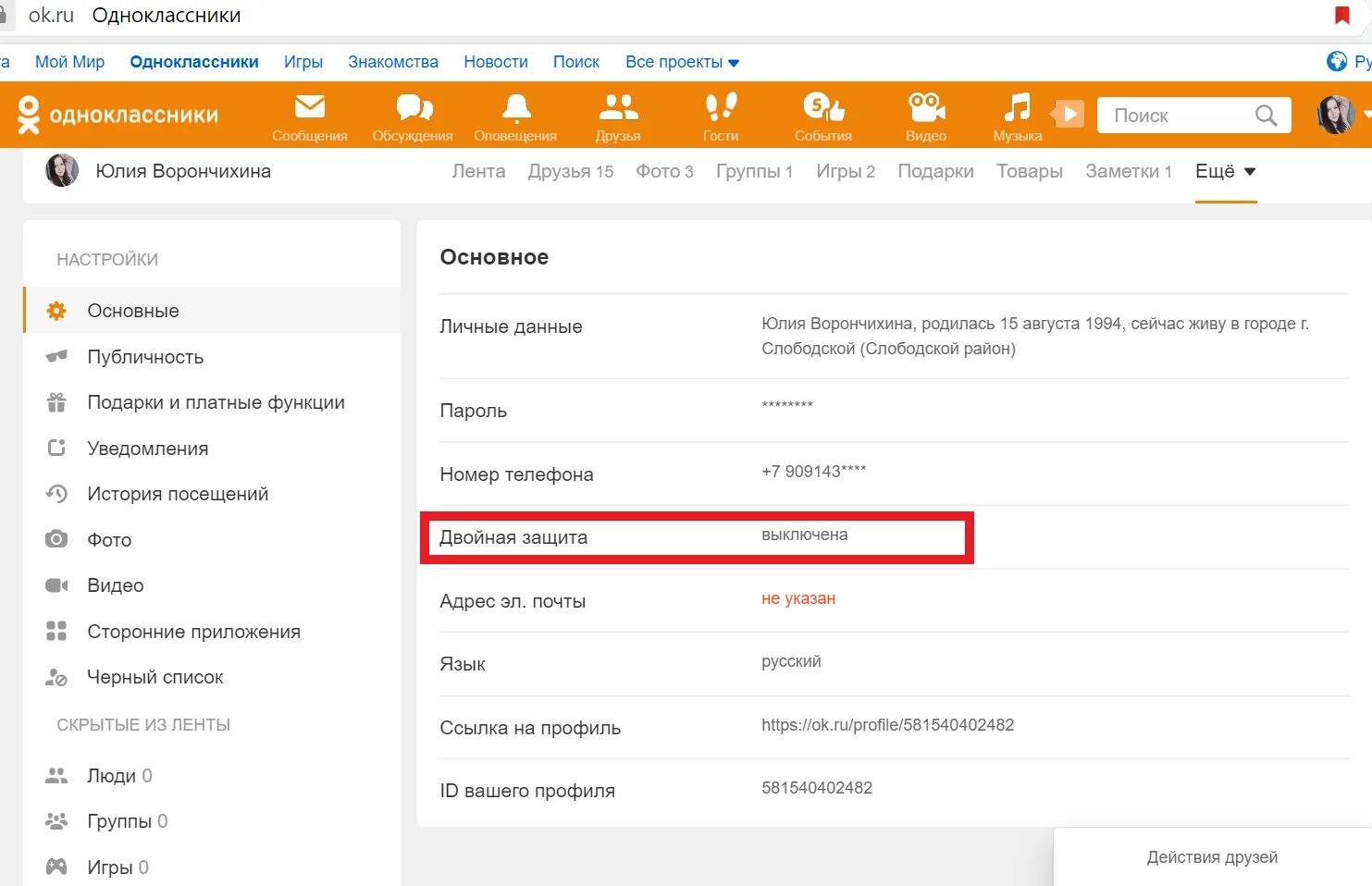Viewport: 1372px width, 886px height.
Task: Open hidden Игры 0 list
Action: (x=117, y=868)
